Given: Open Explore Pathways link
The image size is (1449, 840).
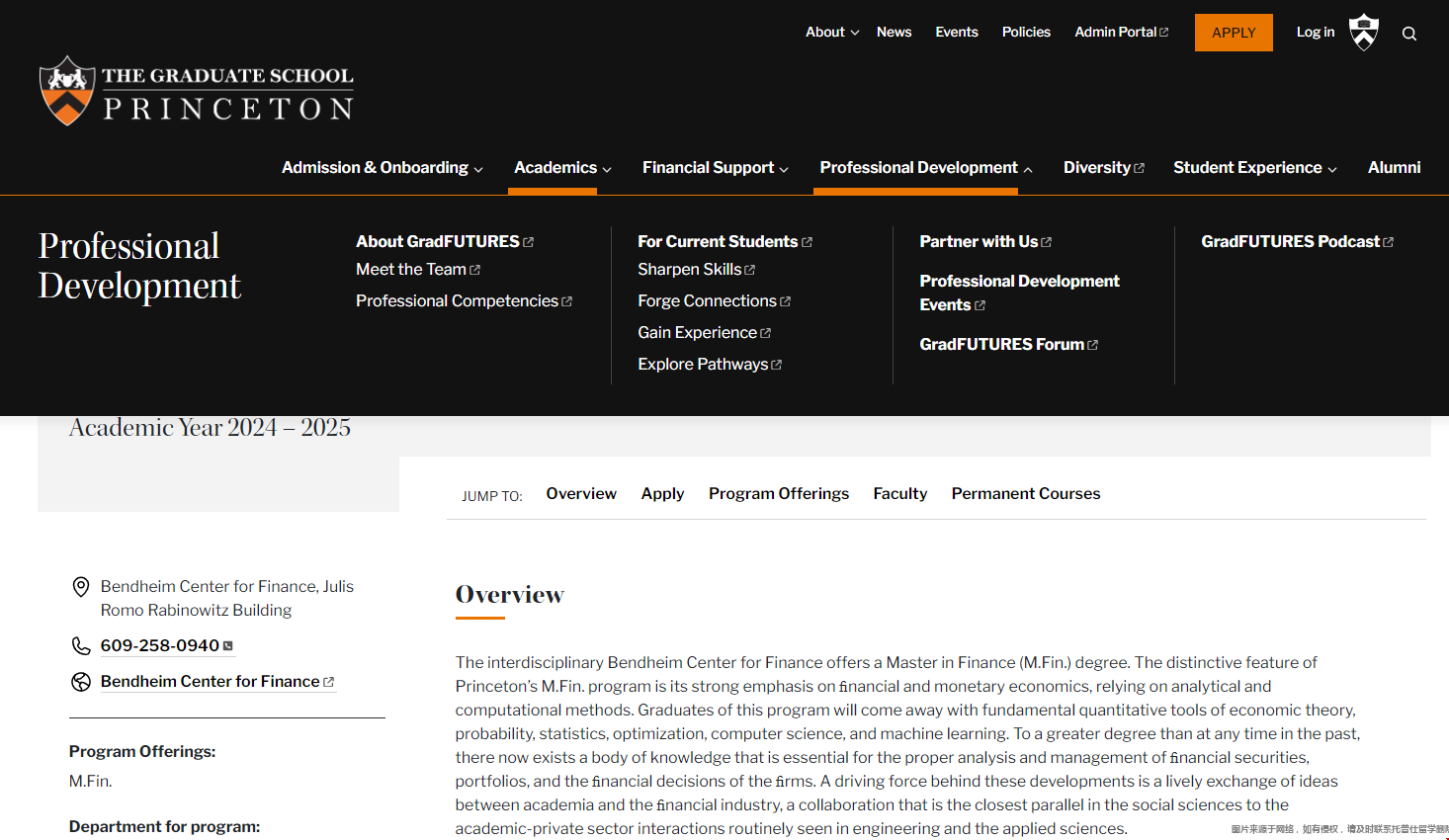Looking at the screenshot, I should point(710,365).
